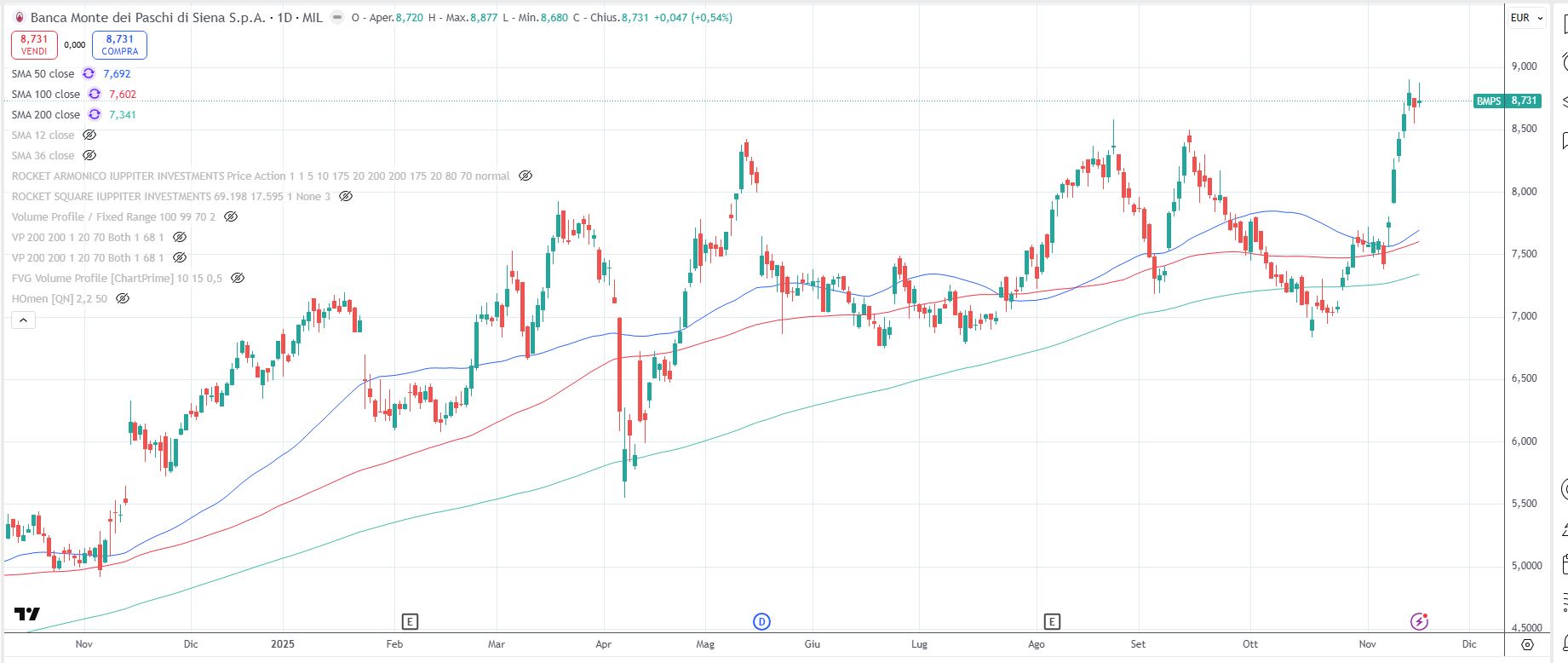Click the gray pill button beside MIL

(337, 18)
